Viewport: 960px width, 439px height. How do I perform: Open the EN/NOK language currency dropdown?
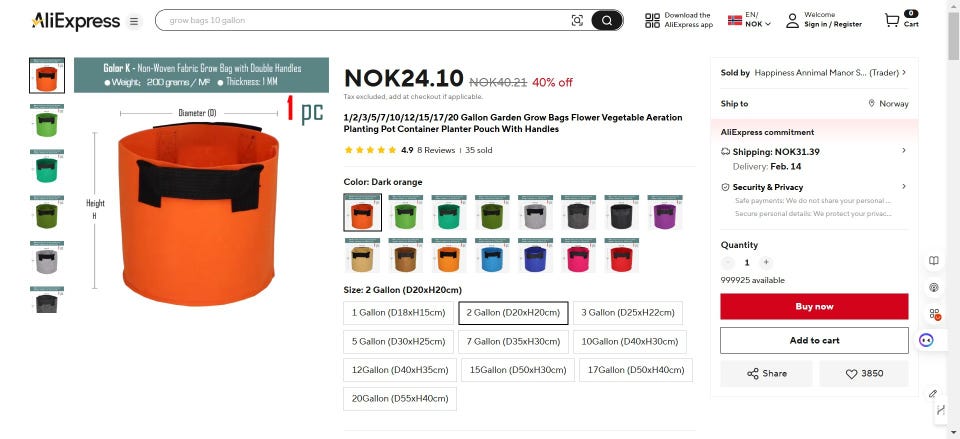pyautogui.click(x=749, y=20)
